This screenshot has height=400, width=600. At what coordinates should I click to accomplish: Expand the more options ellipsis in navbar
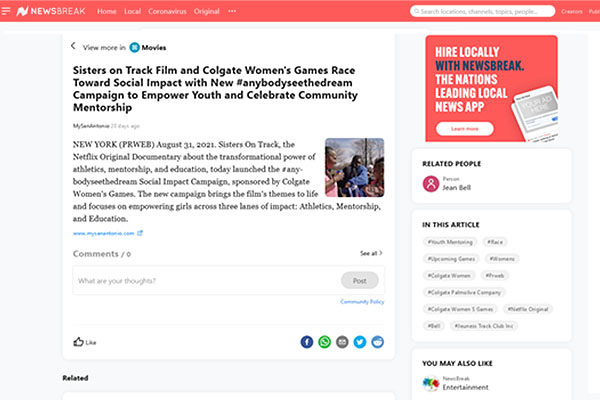coord(232,11)
